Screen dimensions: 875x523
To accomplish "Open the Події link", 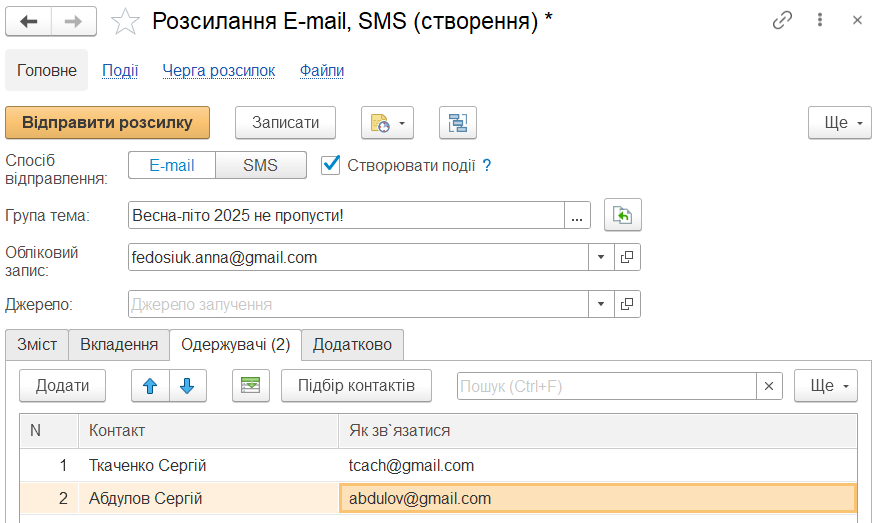I will pyautogui.click(x=120, y=70).
